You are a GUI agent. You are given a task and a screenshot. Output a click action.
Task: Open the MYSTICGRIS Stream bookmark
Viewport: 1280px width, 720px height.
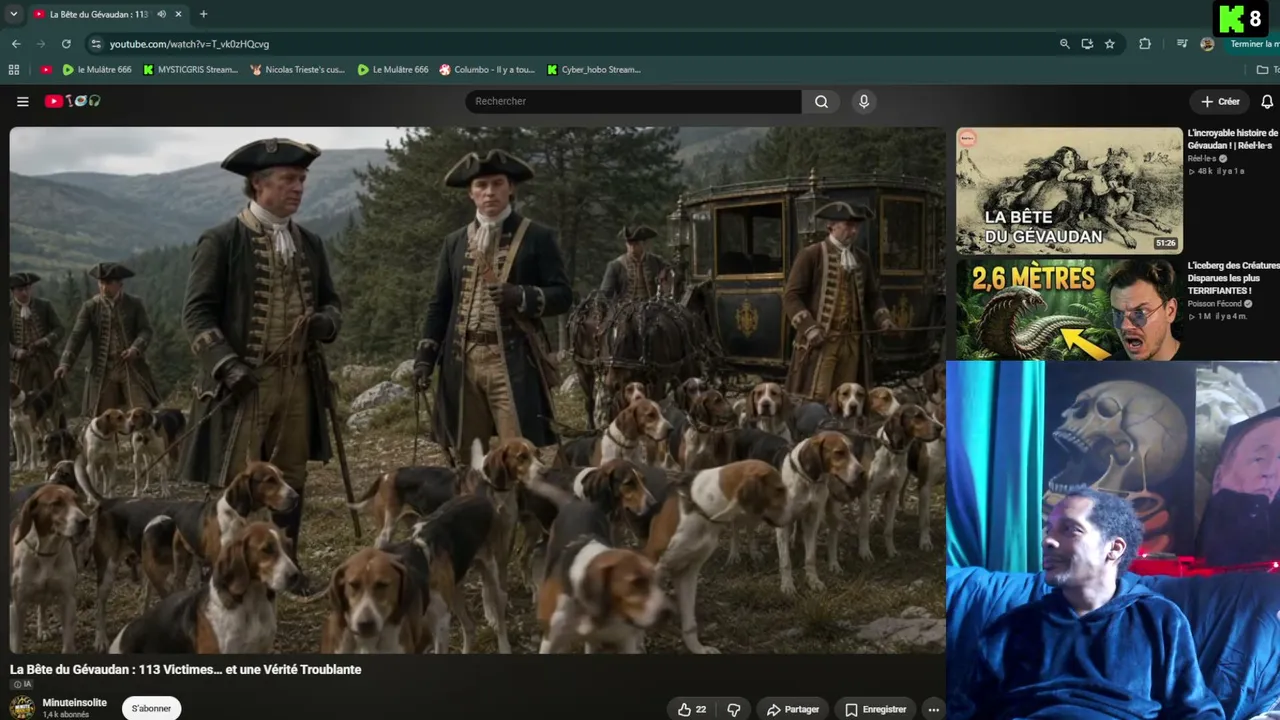190,70
